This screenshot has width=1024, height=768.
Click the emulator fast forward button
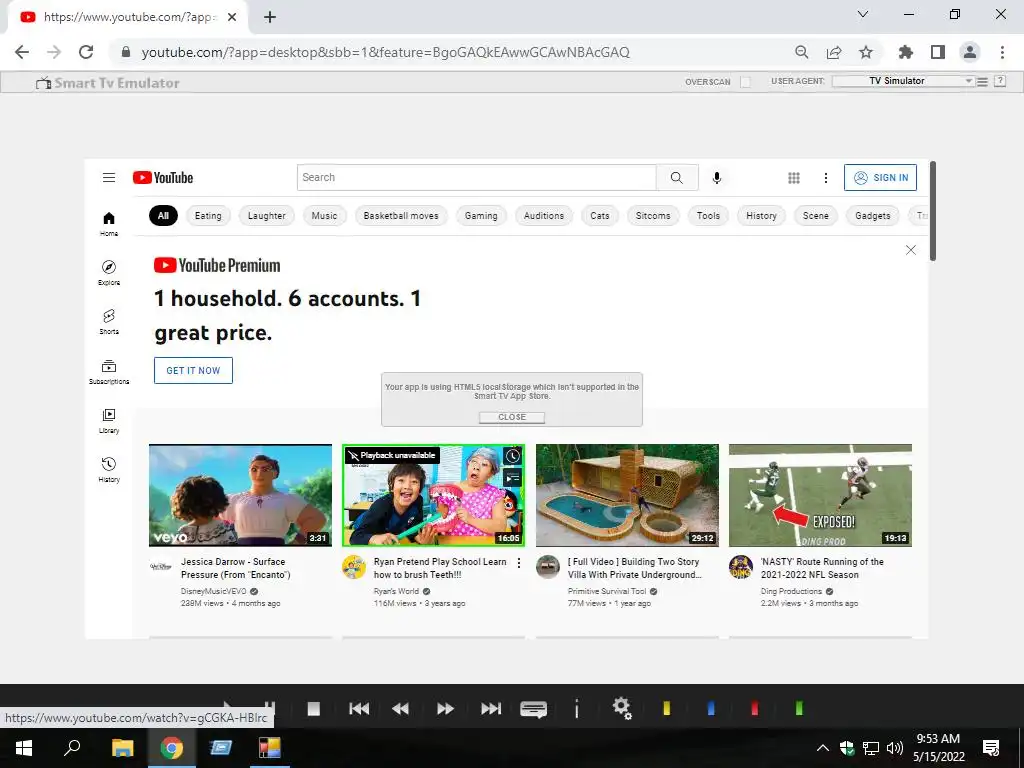click(x=445, y=709)
